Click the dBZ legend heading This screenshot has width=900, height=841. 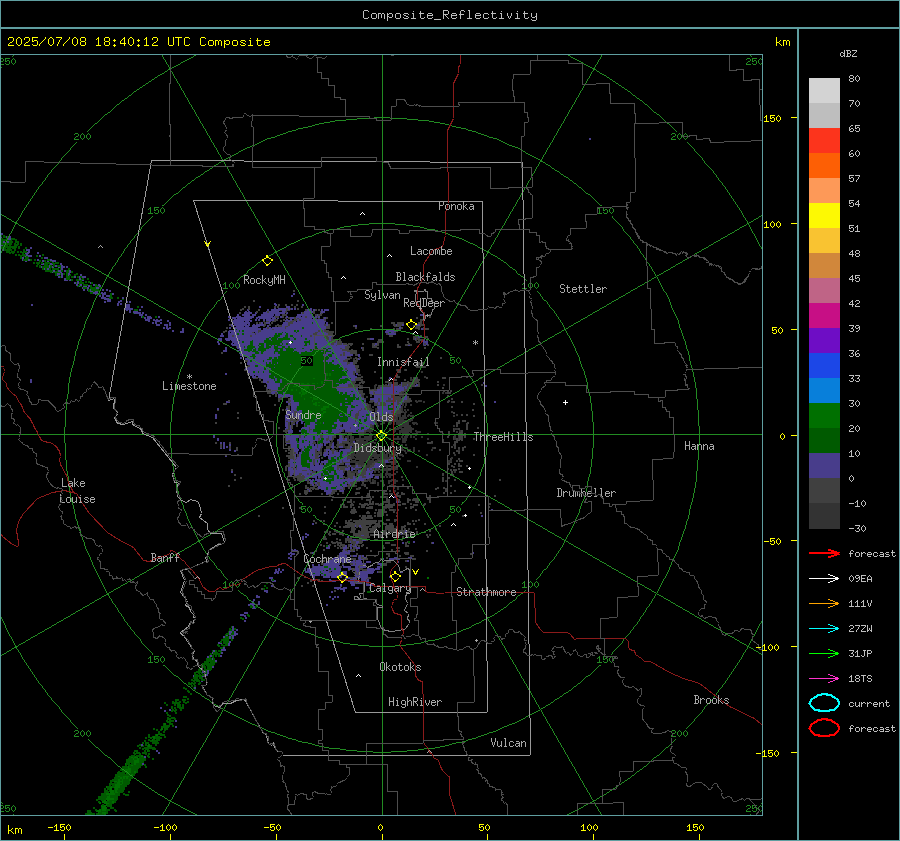click(x=848, y=54)
